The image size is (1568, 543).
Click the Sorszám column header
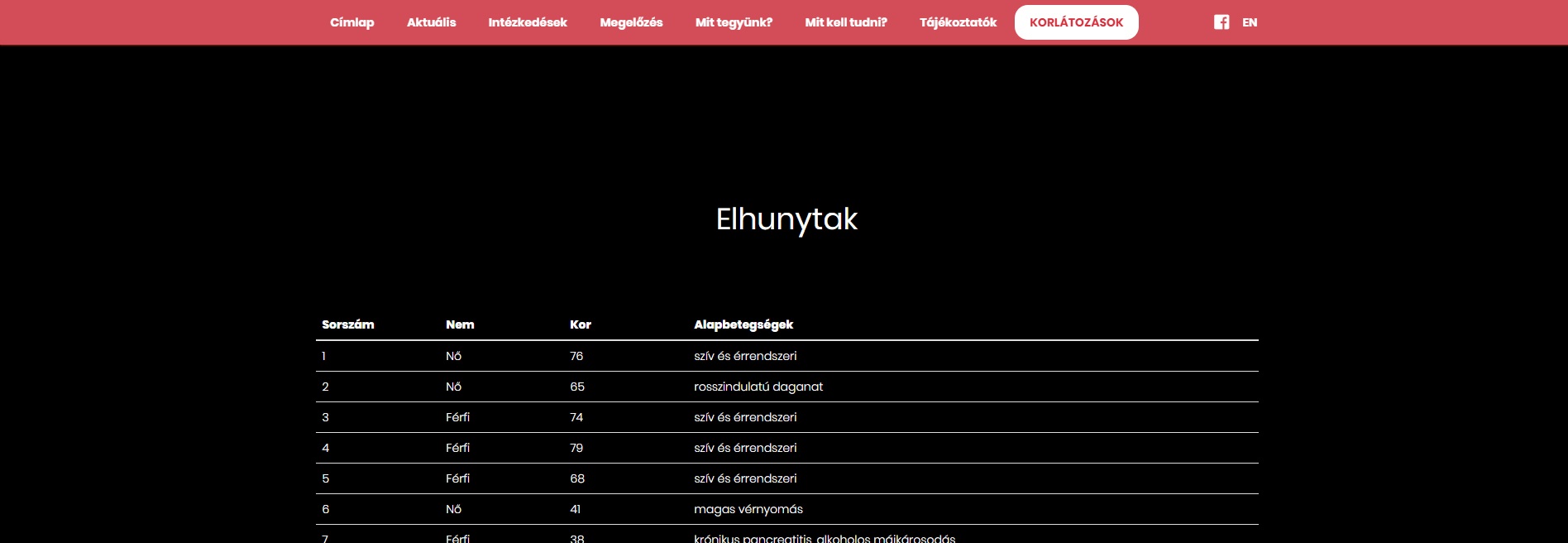pos(348,324)
